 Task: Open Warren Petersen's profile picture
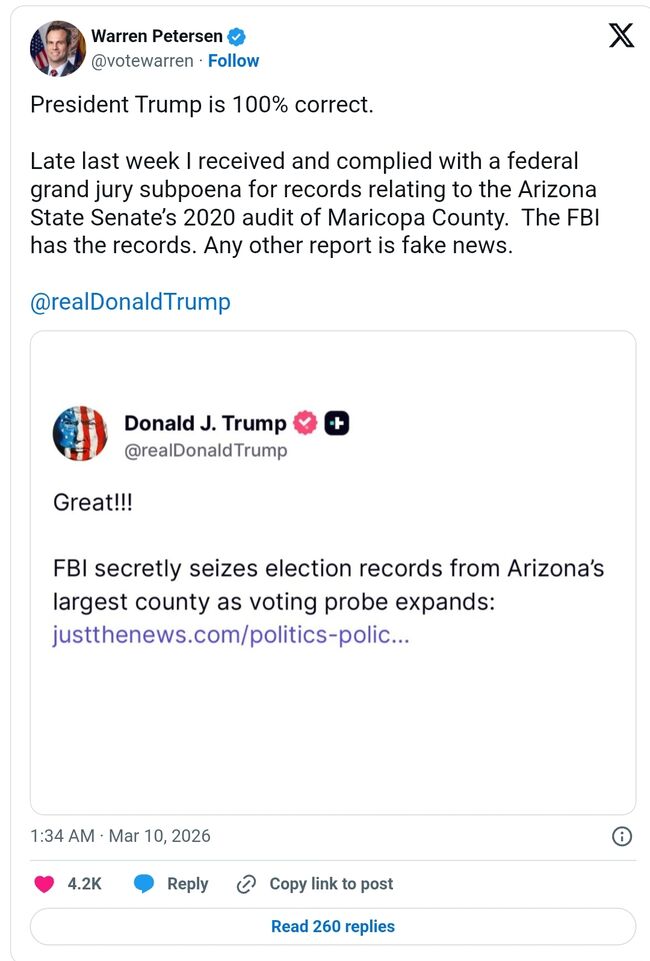57,48
